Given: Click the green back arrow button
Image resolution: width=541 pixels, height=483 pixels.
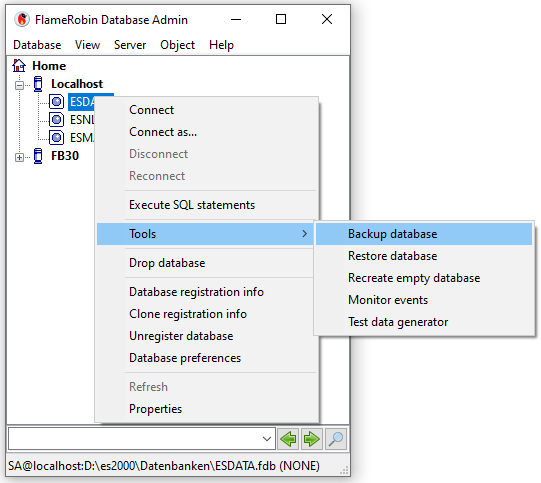Looking at the screenshot, I should (x=288, y=439).
